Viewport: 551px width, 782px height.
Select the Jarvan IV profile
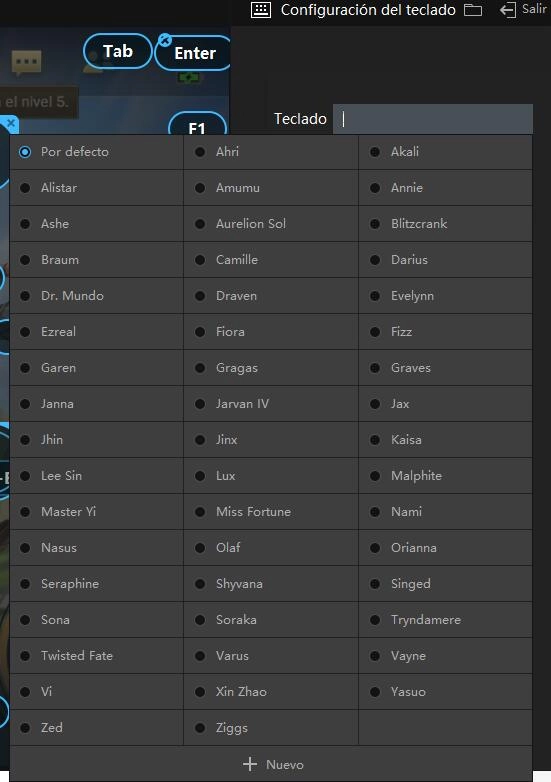click(271, 403)
